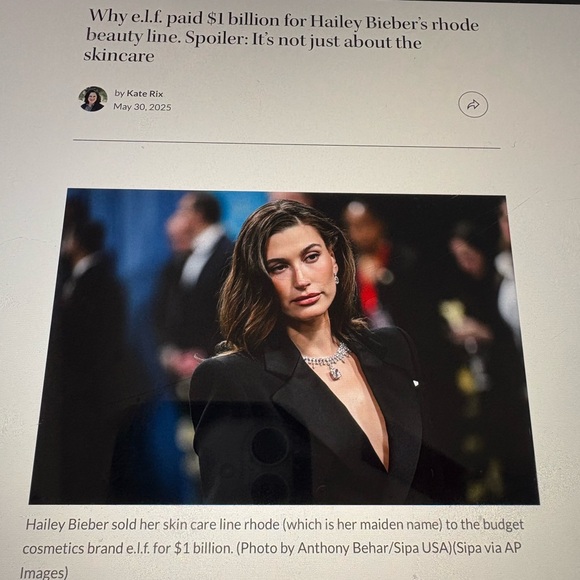Click the diamond necklace in the photo
Image resolution: width=580 pixels, height=580 pixels.
click(x=328, y=361)
